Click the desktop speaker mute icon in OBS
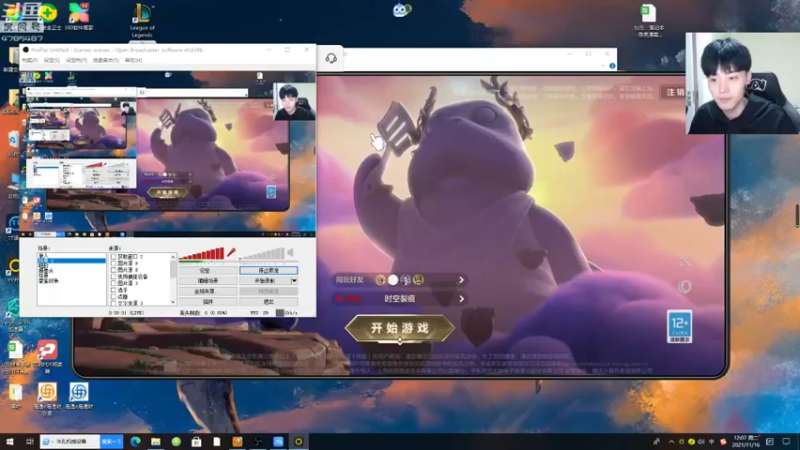This screenshot has height=450, width=800. click(x=290, y=253)
